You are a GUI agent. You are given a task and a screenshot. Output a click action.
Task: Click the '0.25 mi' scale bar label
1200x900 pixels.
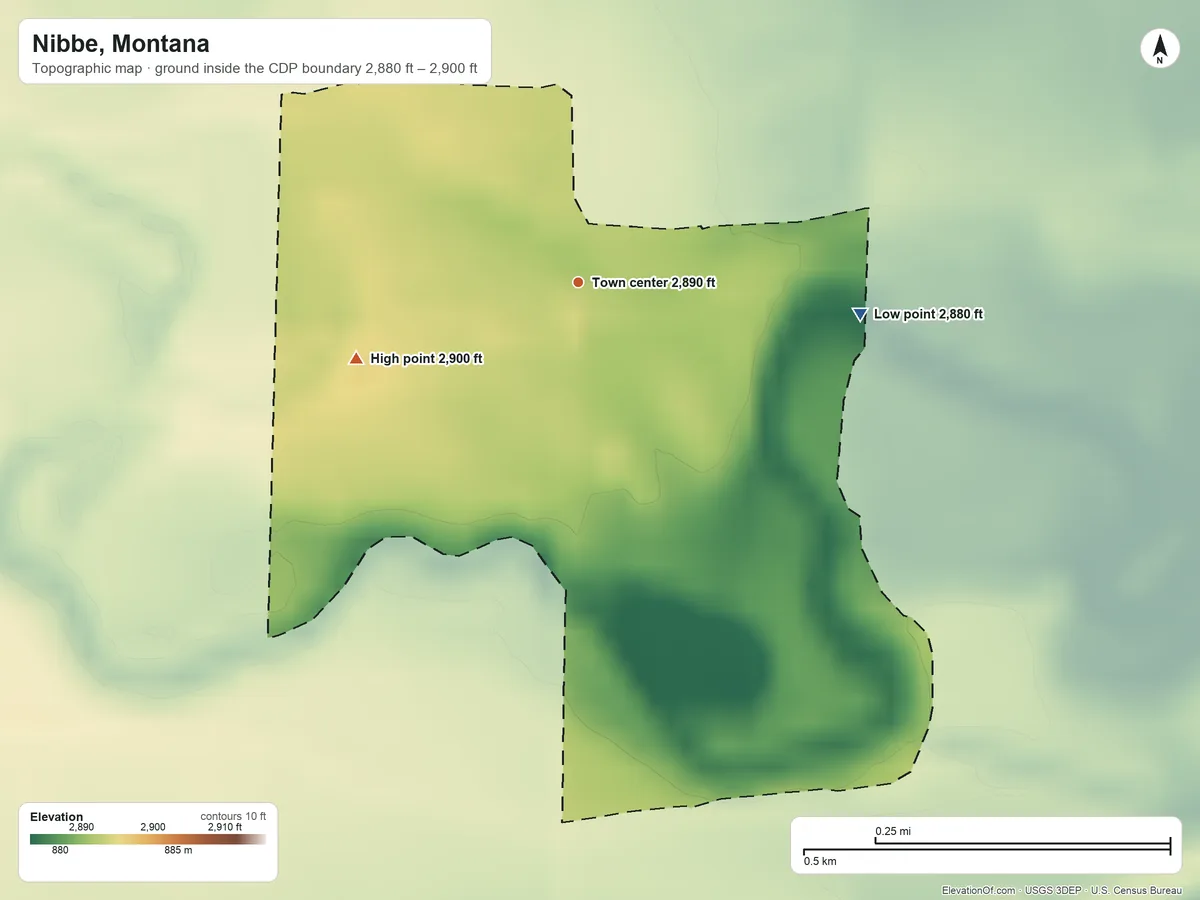coord(893,831)
